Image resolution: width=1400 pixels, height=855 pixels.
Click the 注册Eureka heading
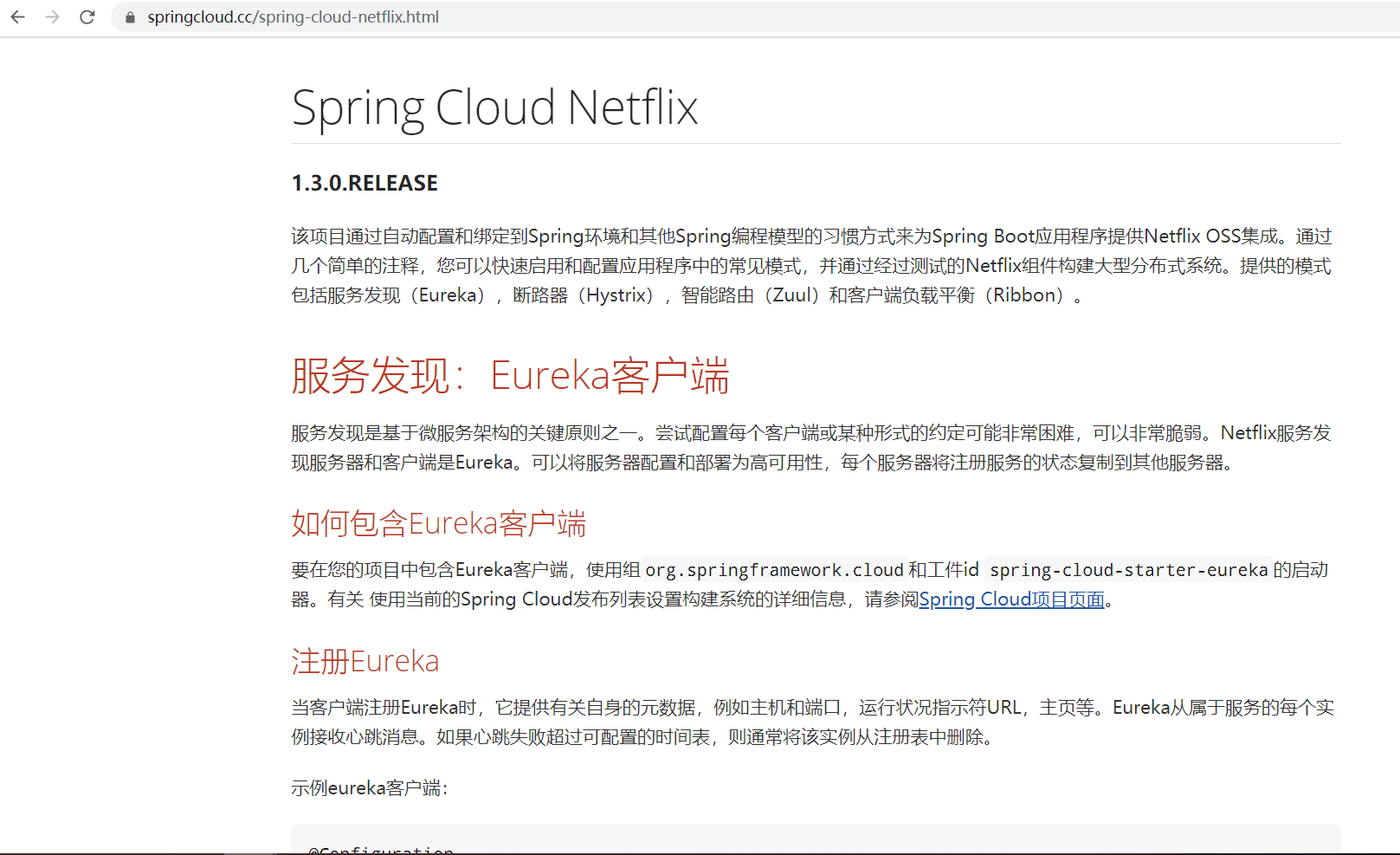365,661
